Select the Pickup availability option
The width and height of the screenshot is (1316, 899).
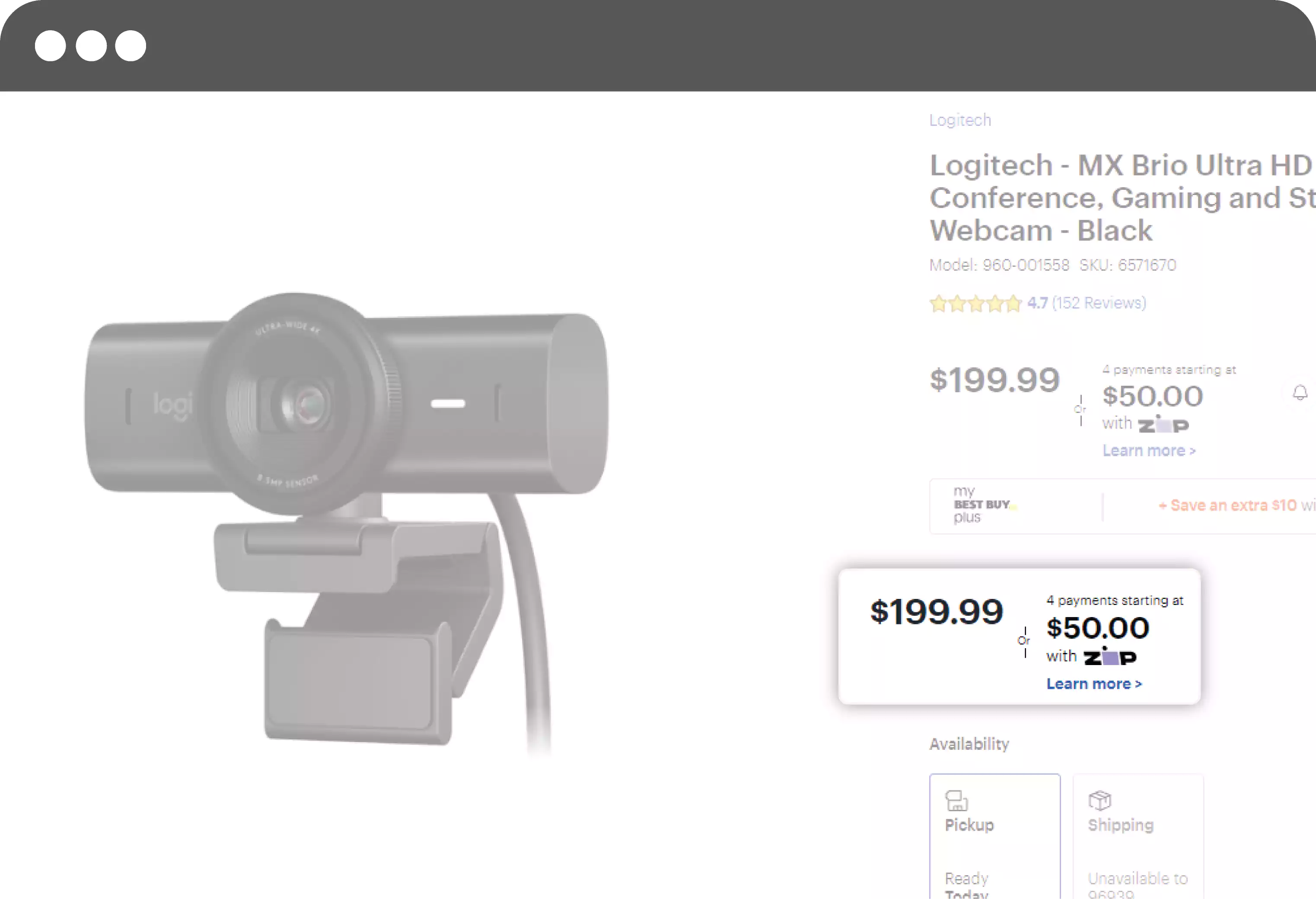click(x=994, y=836)
